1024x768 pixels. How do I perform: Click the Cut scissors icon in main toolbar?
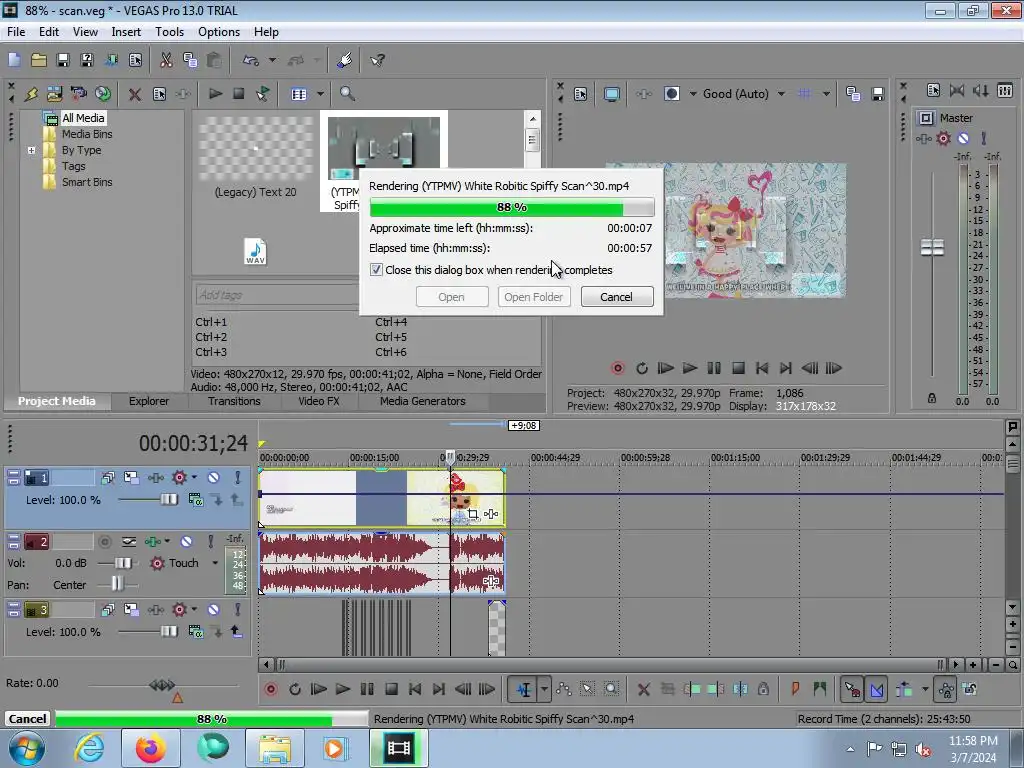(166, 60)
